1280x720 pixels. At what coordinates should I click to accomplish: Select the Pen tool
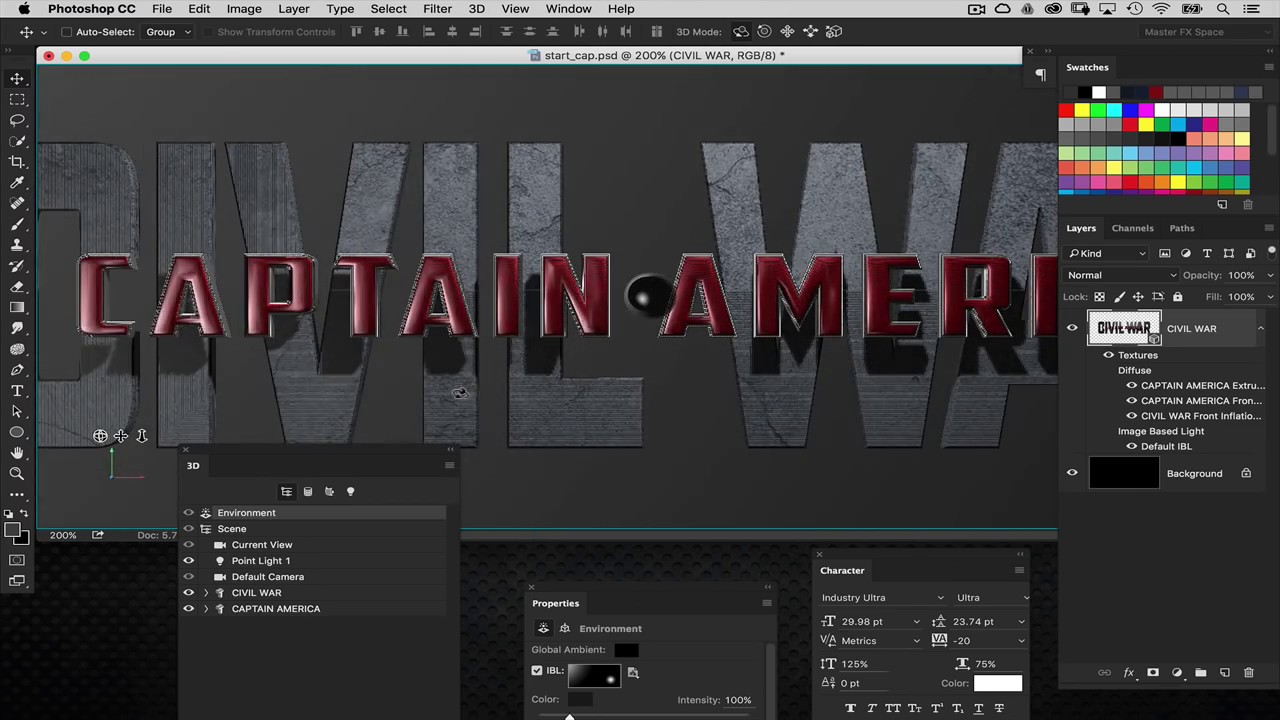point(17,370)
